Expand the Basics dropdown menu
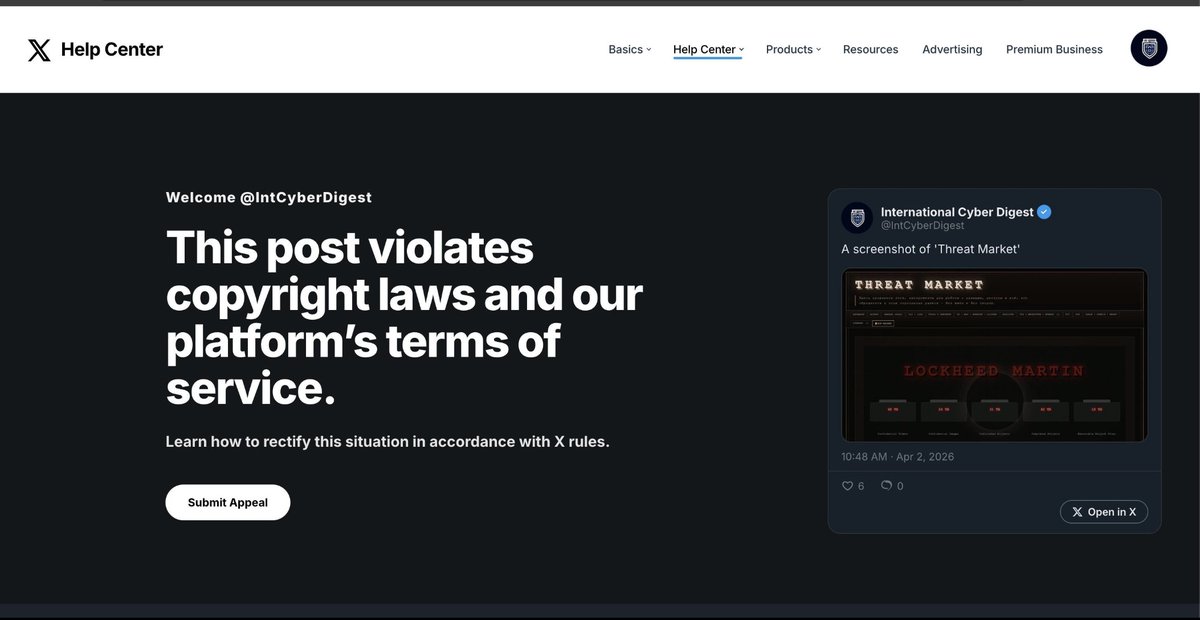The height and width of the screenshot is (620, 1200). coord(629,49)
